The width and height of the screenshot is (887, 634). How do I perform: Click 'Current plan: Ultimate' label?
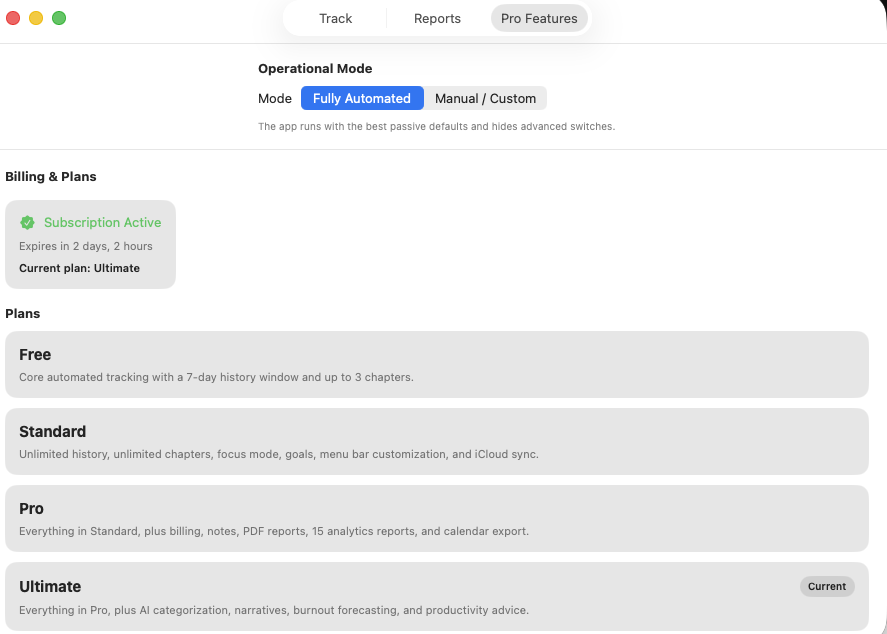click(79, 268)
